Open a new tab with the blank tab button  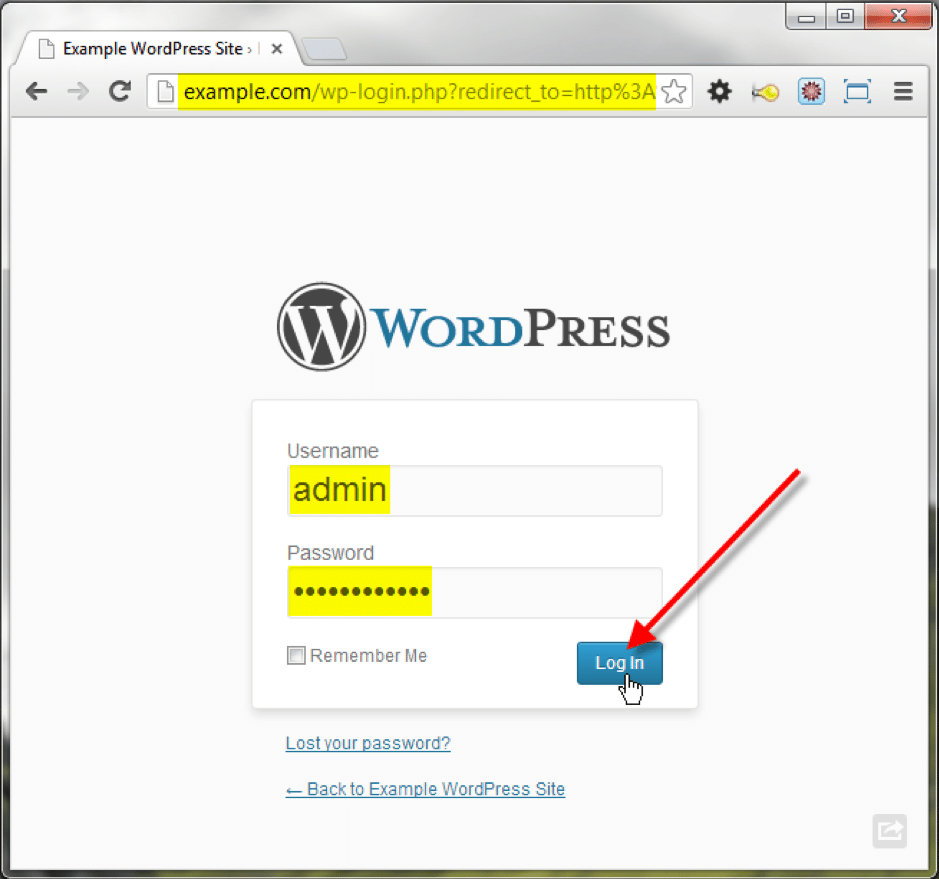[324, 49]
